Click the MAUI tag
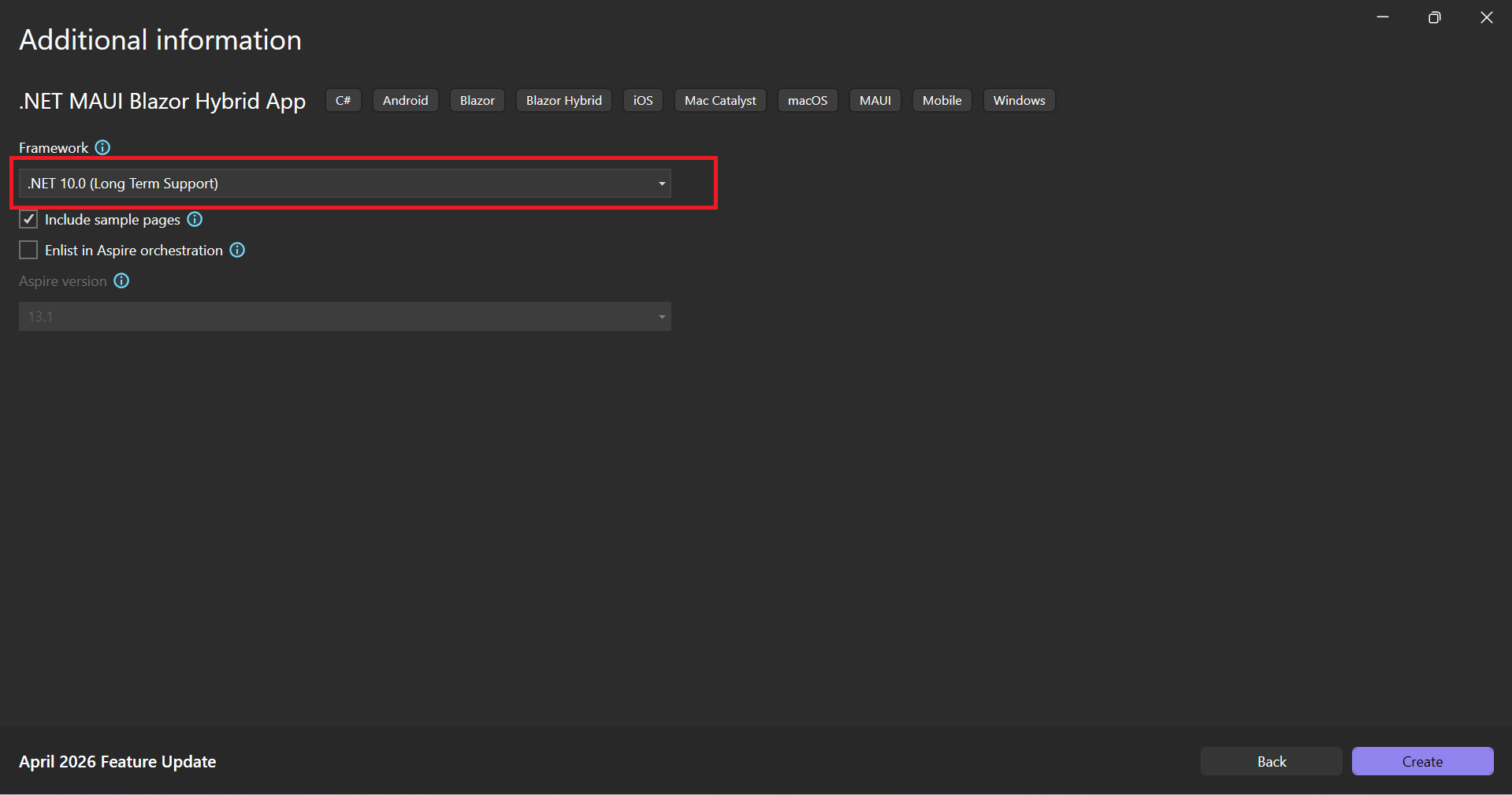This screenshot has height=795, width=1512. [875, 100]
